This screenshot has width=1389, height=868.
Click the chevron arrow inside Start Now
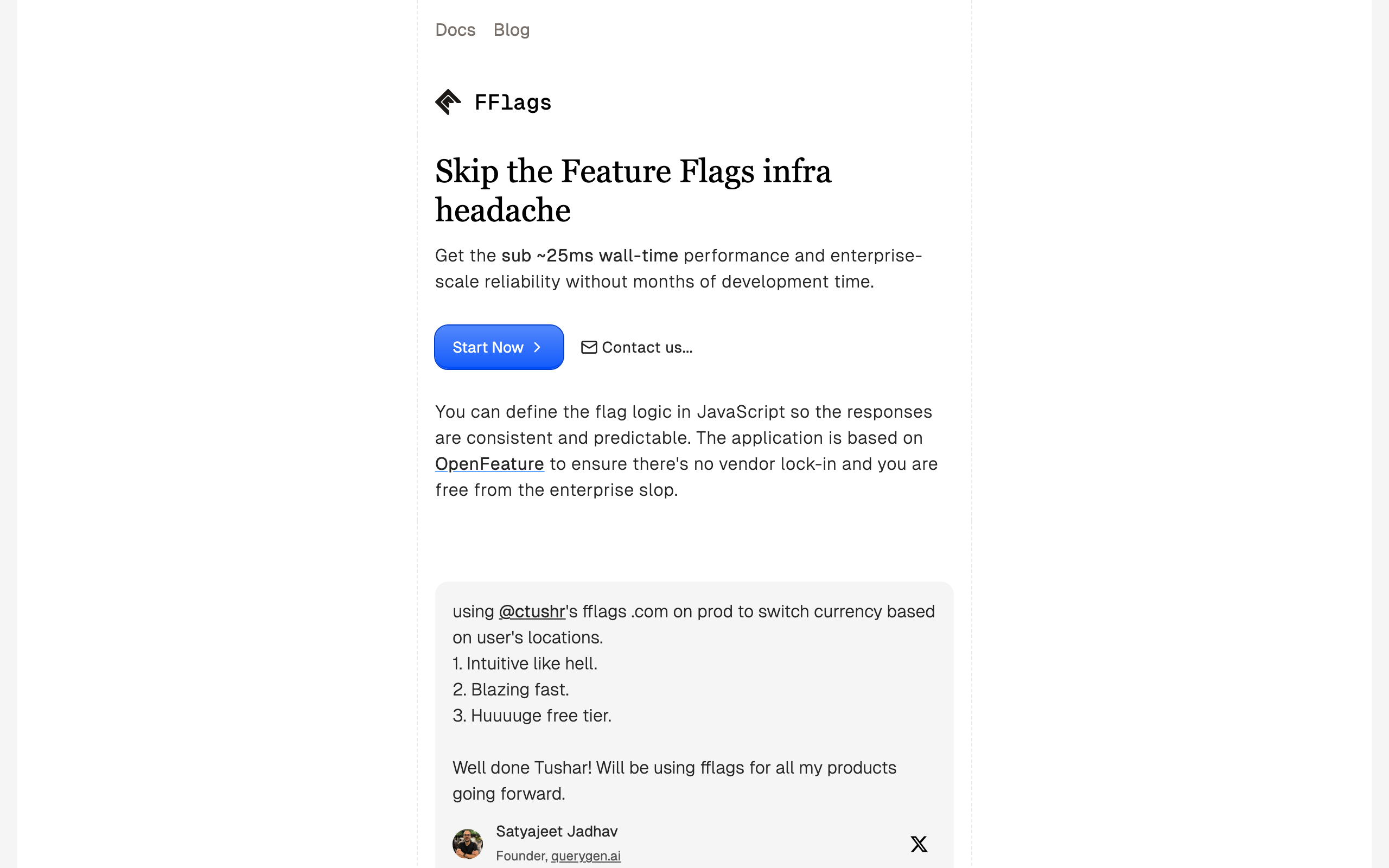pos(537,347)
